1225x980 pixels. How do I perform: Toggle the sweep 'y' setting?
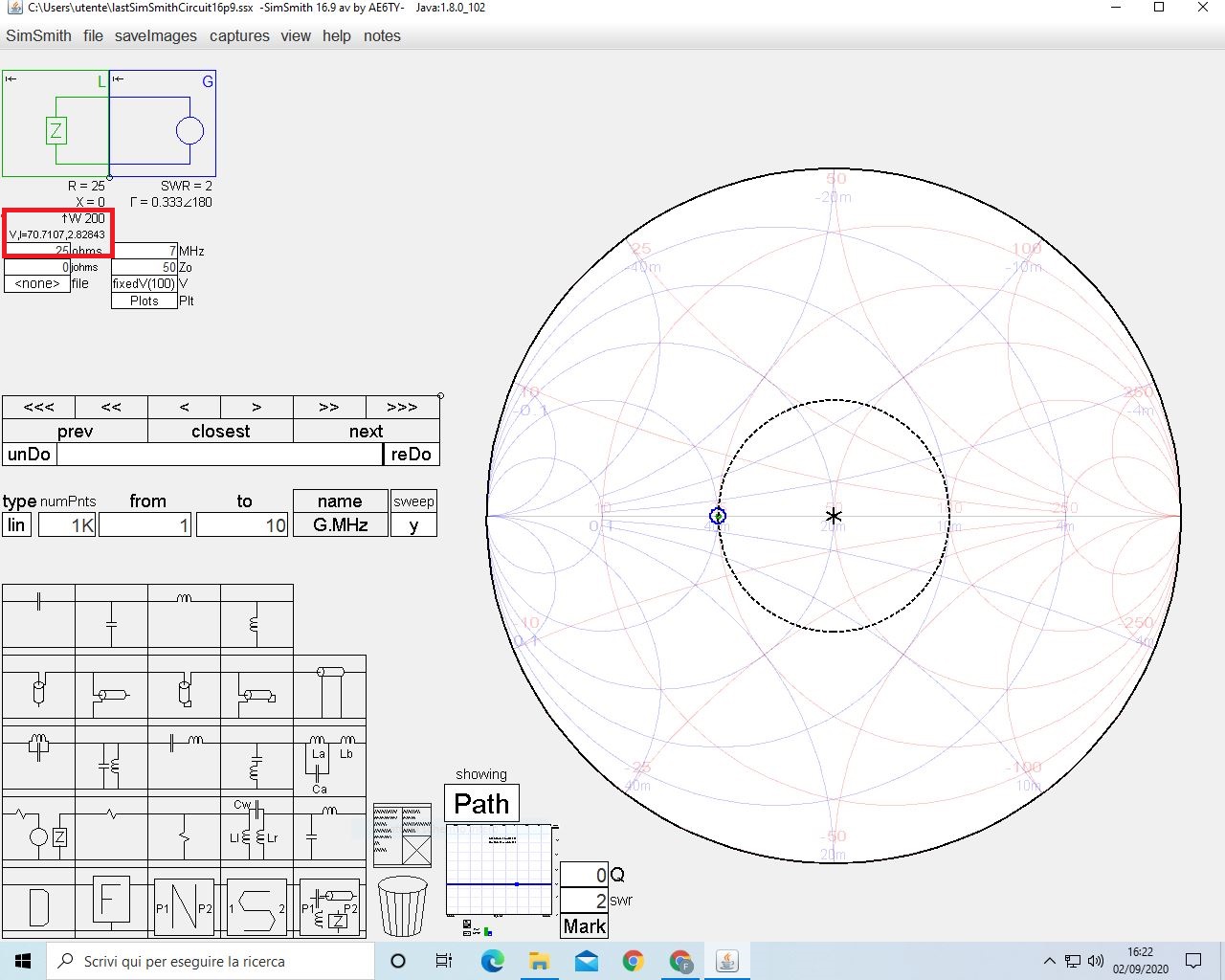click(x=413, y=525)
